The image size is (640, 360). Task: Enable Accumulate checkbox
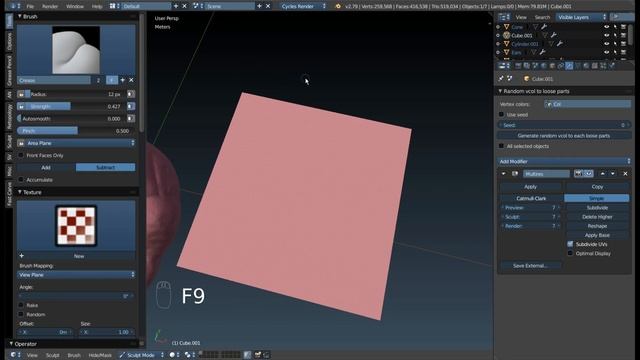pyautogui.click(x=21, y=180)
